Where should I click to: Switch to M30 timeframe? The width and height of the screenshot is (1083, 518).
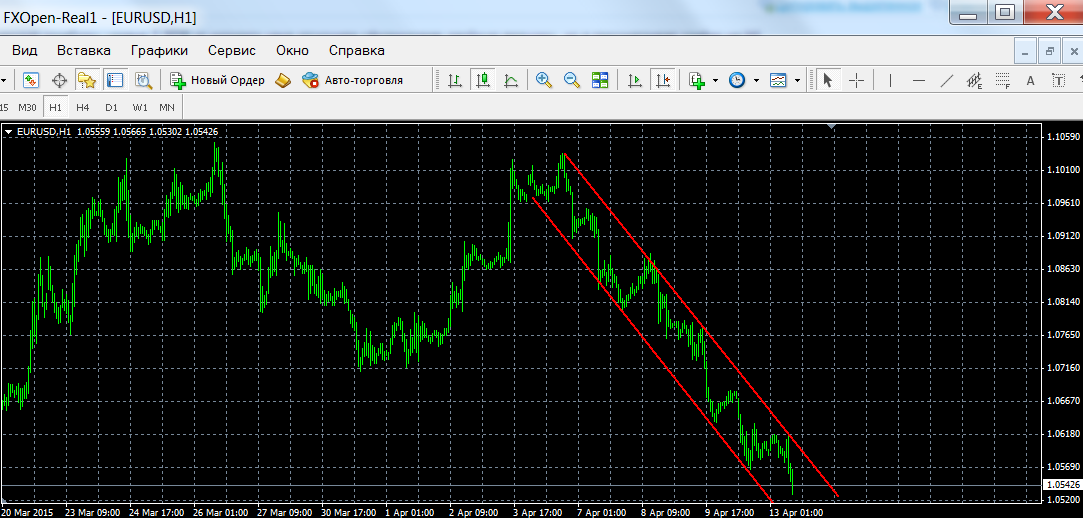27,107
